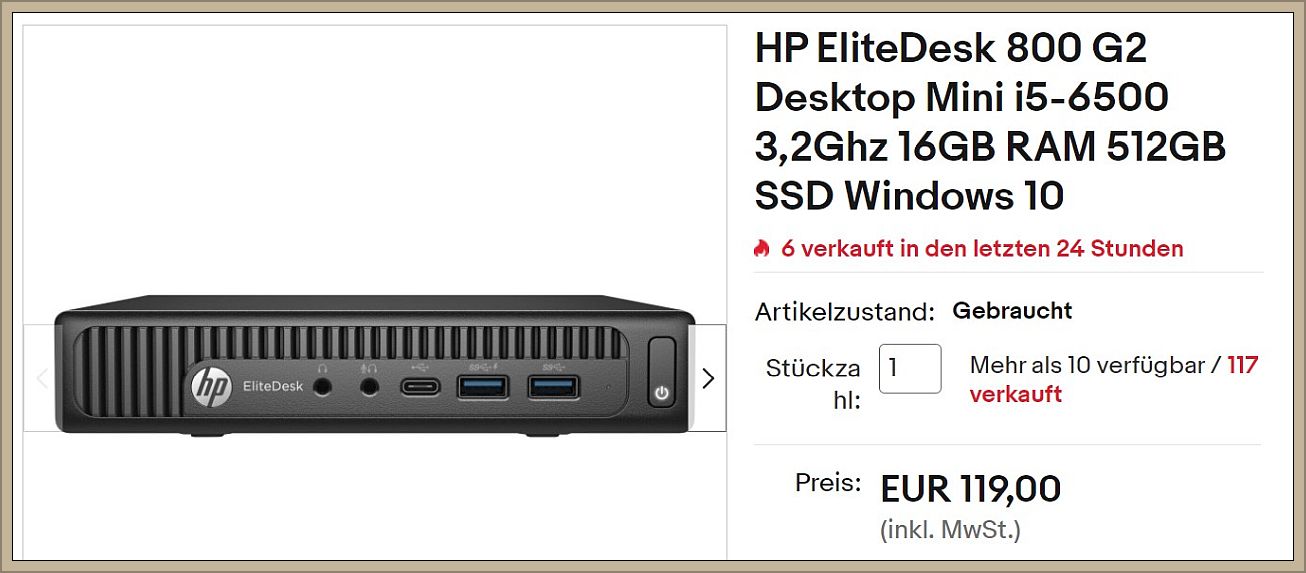Click the power button on the pictured EliteDesk
The width and height of the screenshot is (1306, 573).
point(661,374)
